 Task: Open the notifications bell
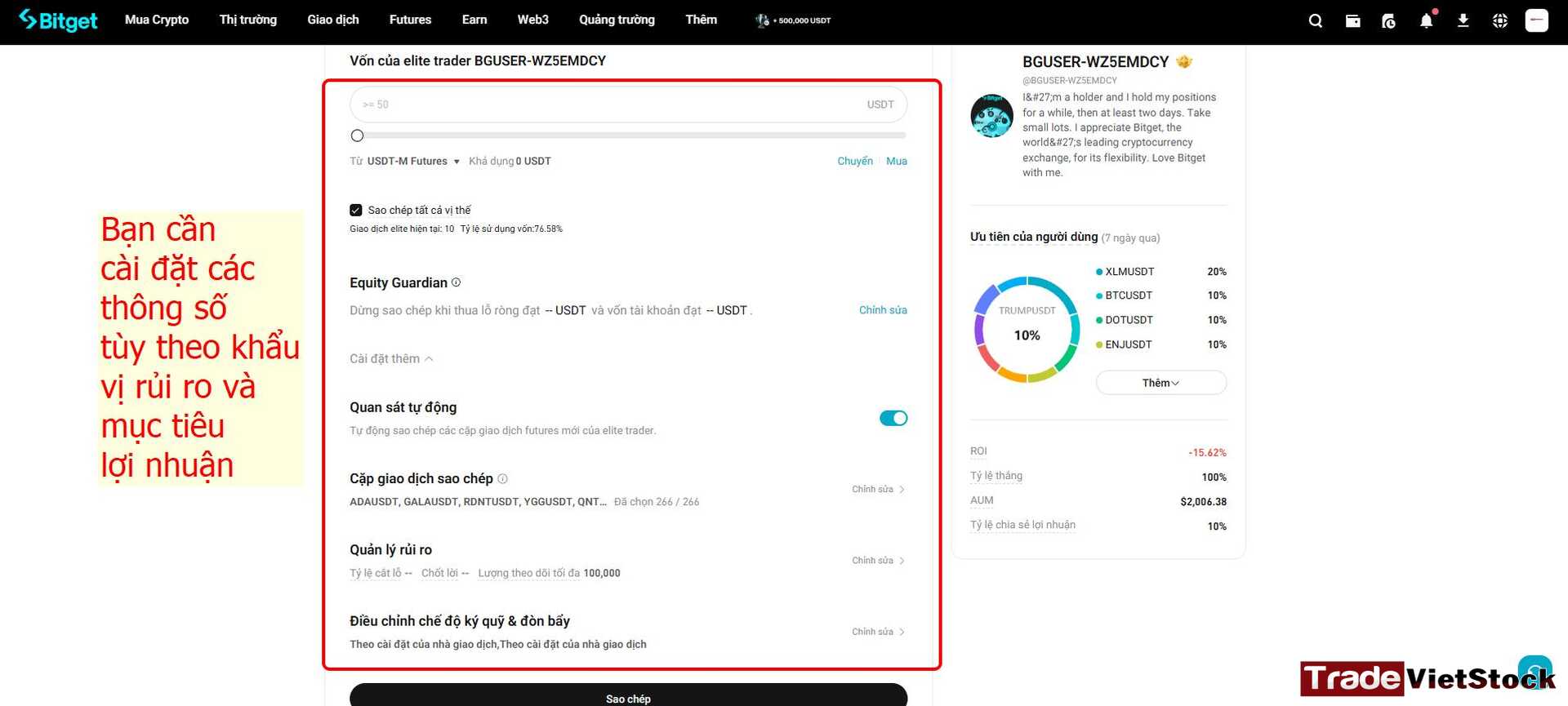tap(1426, 21)
